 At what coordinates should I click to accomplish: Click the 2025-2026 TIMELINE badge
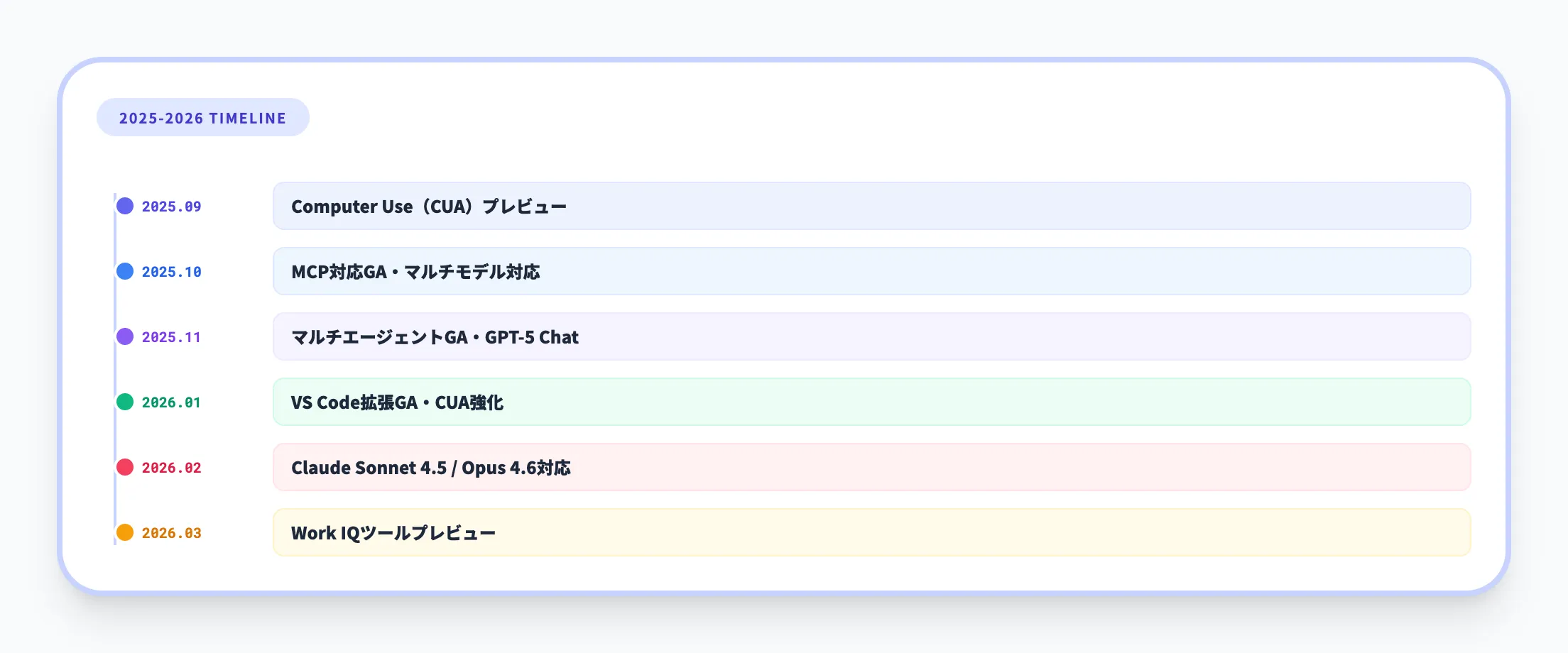click(x=202, y=118)
